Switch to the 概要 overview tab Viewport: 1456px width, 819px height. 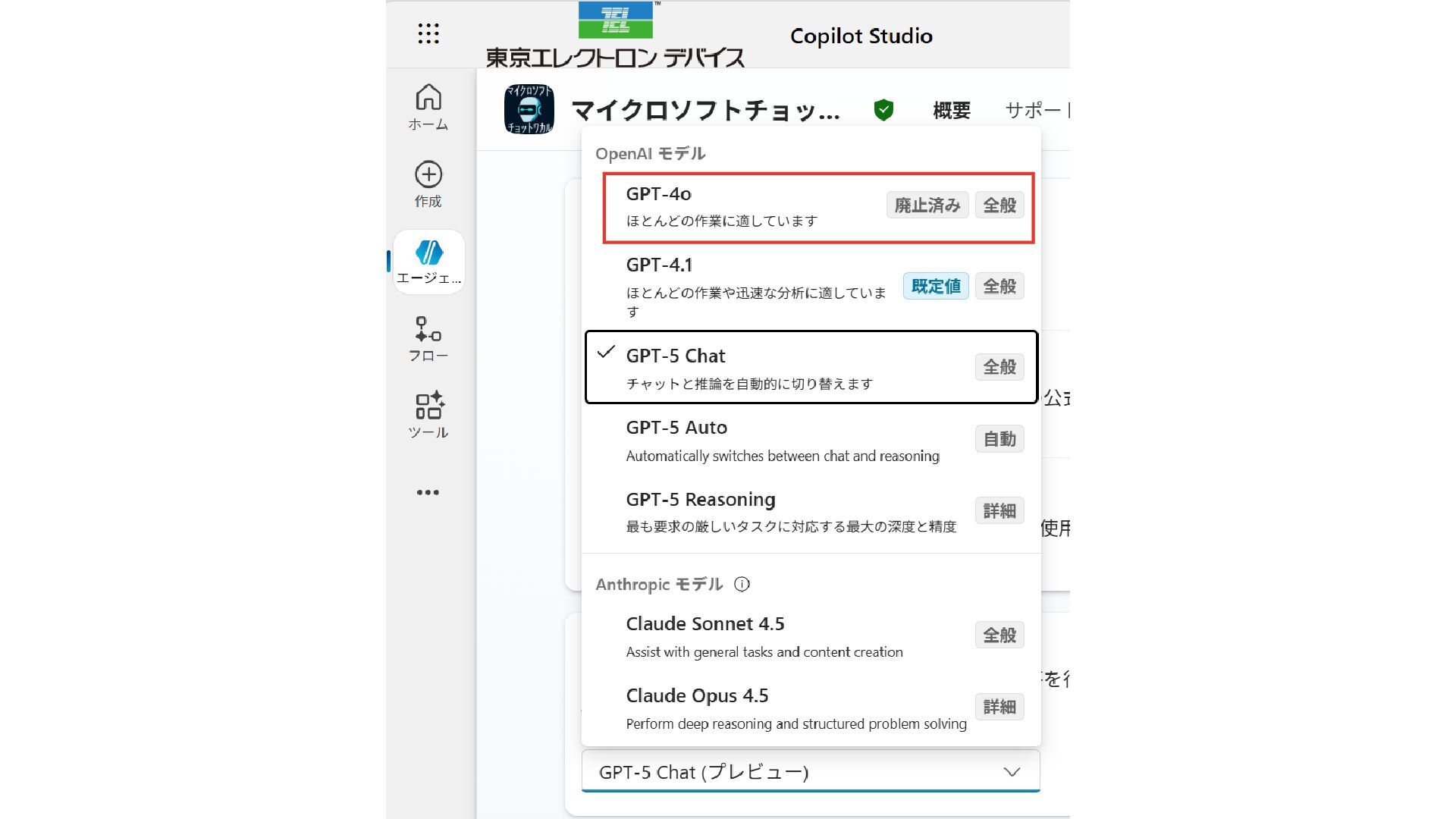[951, 111]
